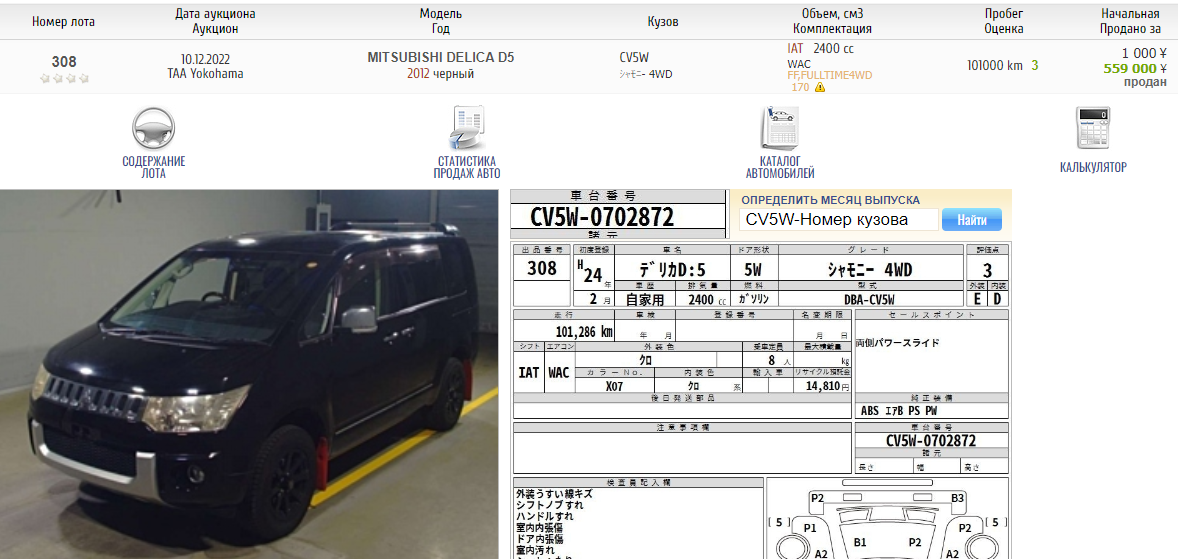Click the sold price 559 000 ¥
Image resolution: width=1178 pixels, height=559 pixels.
click(1134, 68)
